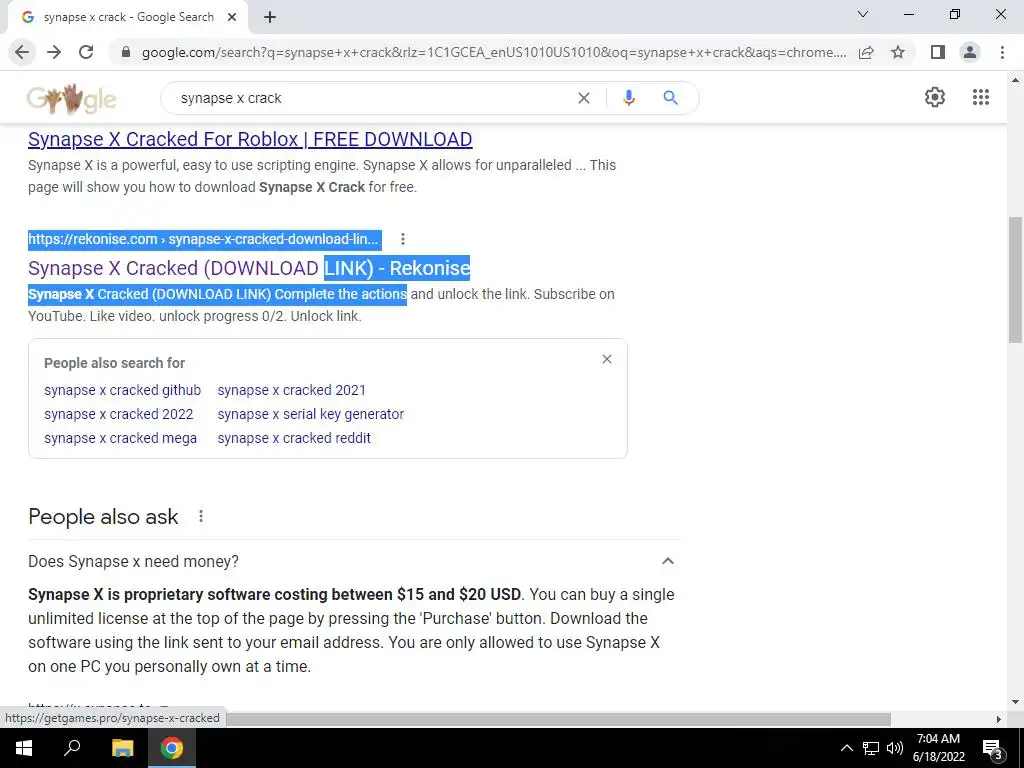Image resolution: width=1024 pixels, height=768 pixels.
Task: Click the scroll up arrow
Action: [1015, 80]
